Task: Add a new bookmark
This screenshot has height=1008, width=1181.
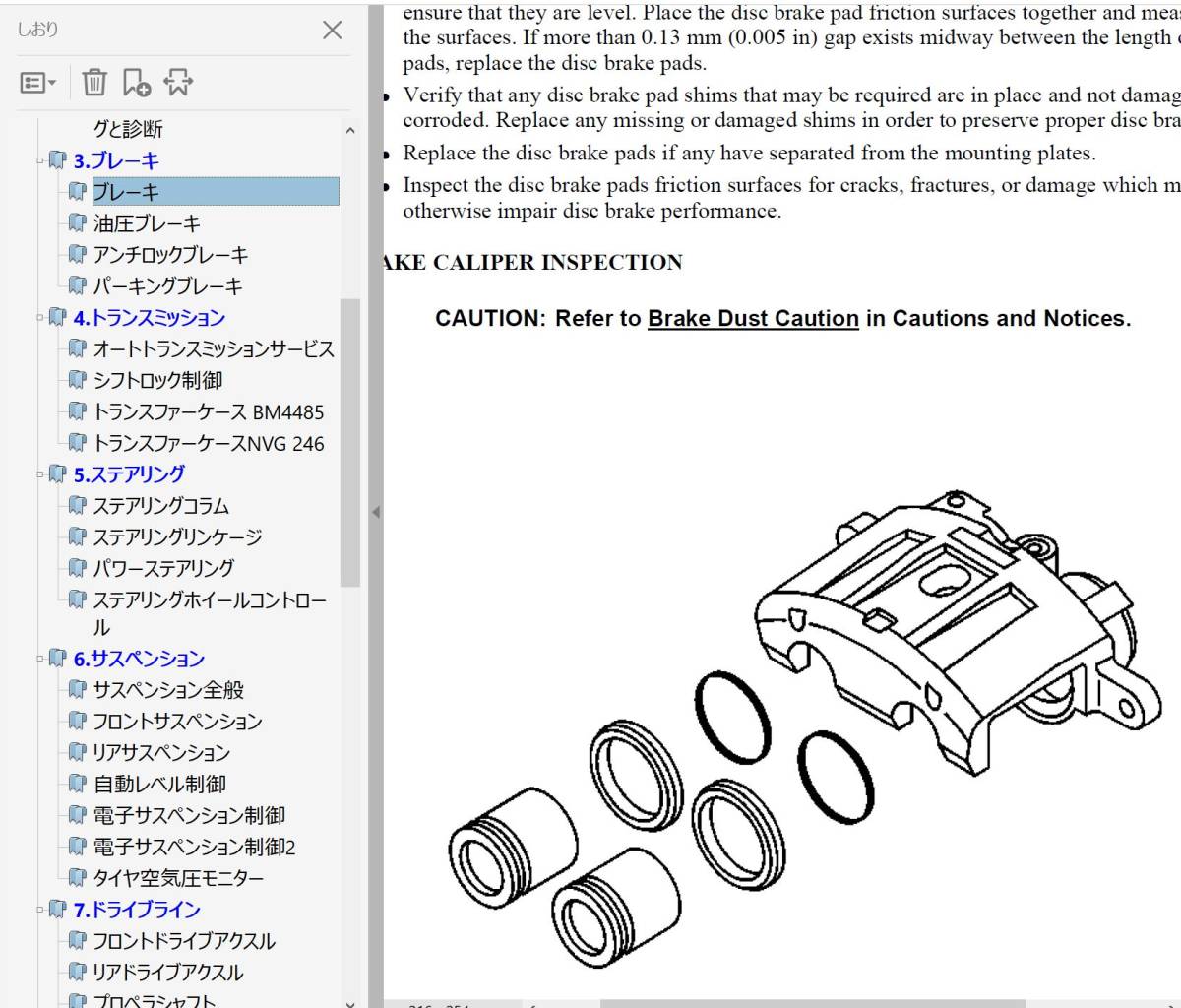Action: [136, 83]
